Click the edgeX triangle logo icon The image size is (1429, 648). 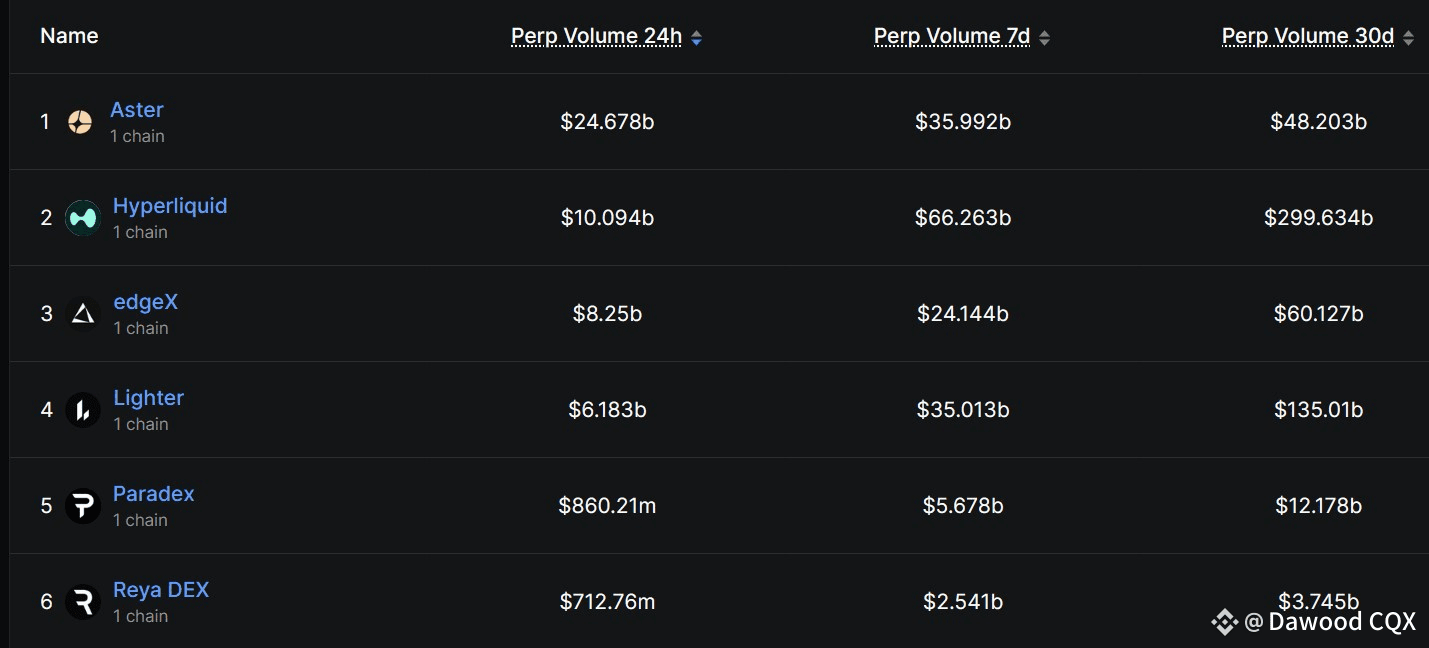83,314
